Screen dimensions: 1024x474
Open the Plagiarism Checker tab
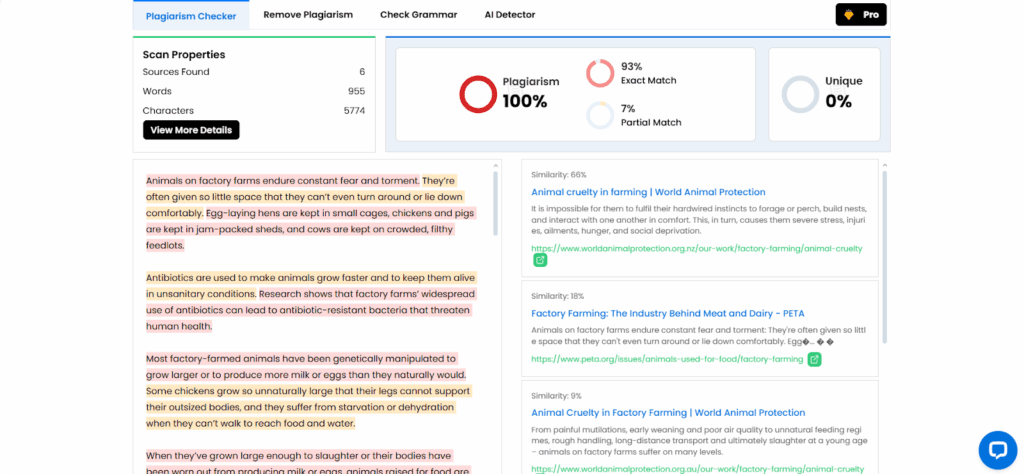191,16
